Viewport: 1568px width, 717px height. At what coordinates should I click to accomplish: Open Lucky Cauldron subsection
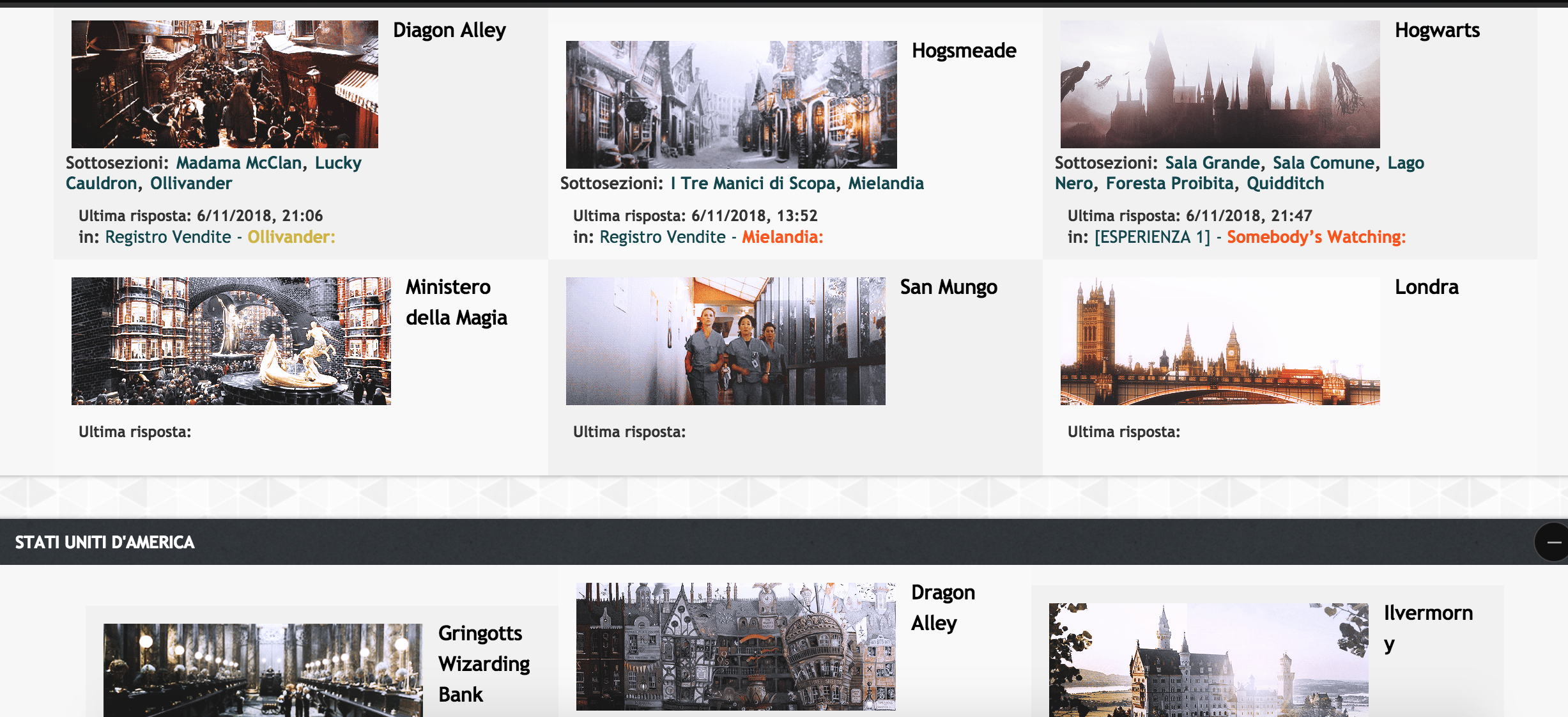click(213, 173)
